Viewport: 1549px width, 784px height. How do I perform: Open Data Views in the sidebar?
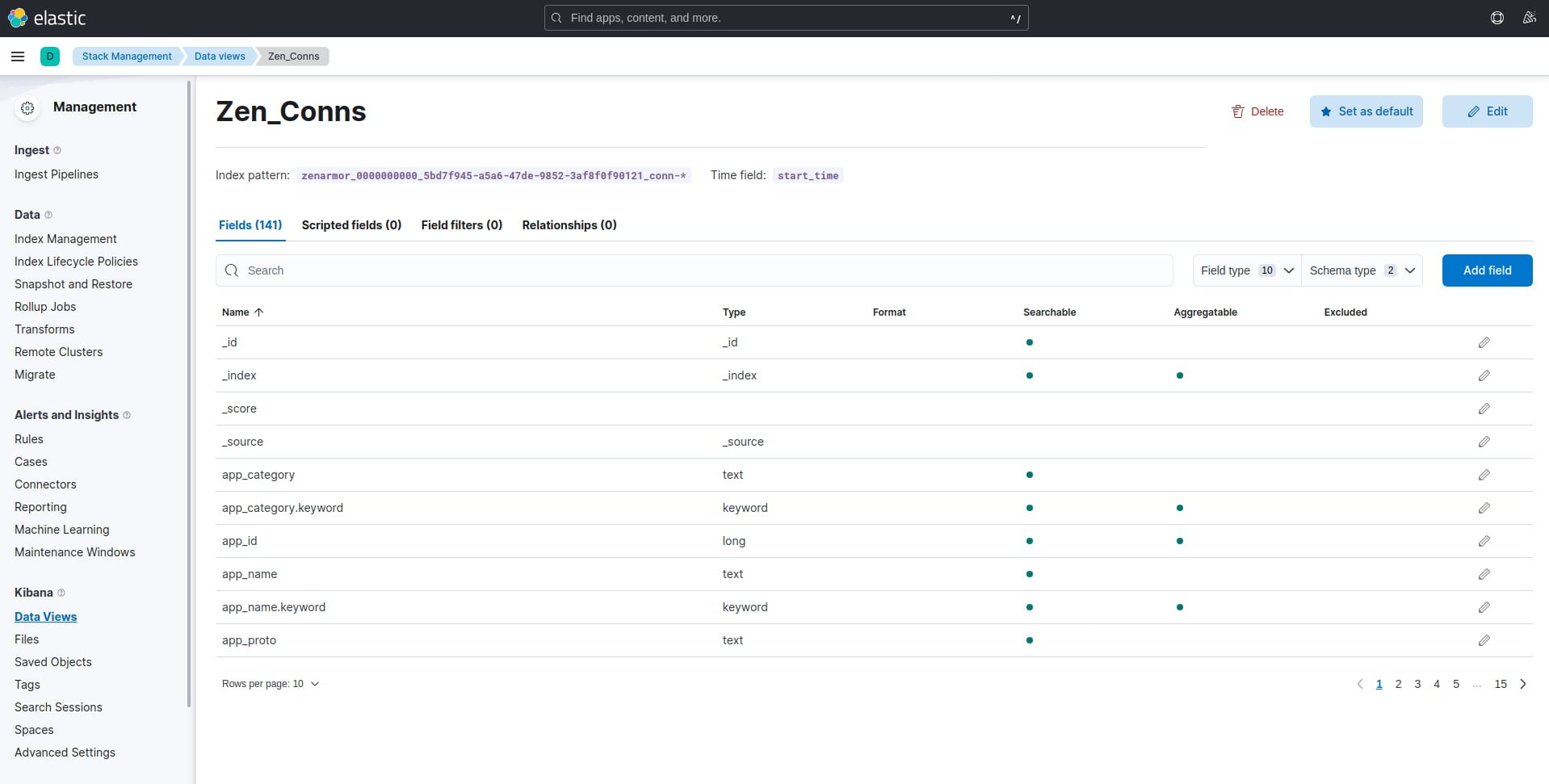45,616
